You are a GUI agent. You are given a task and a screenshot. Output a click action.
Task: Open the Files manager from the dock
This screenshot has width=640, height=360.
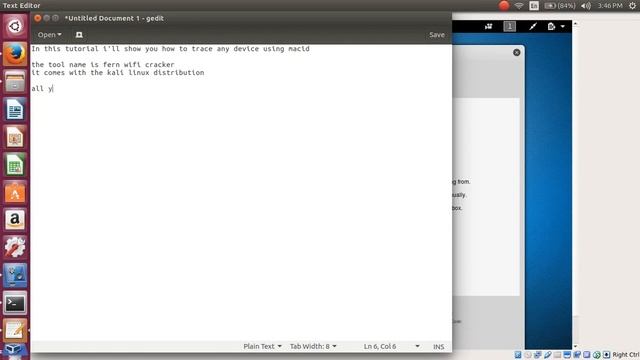15,81
